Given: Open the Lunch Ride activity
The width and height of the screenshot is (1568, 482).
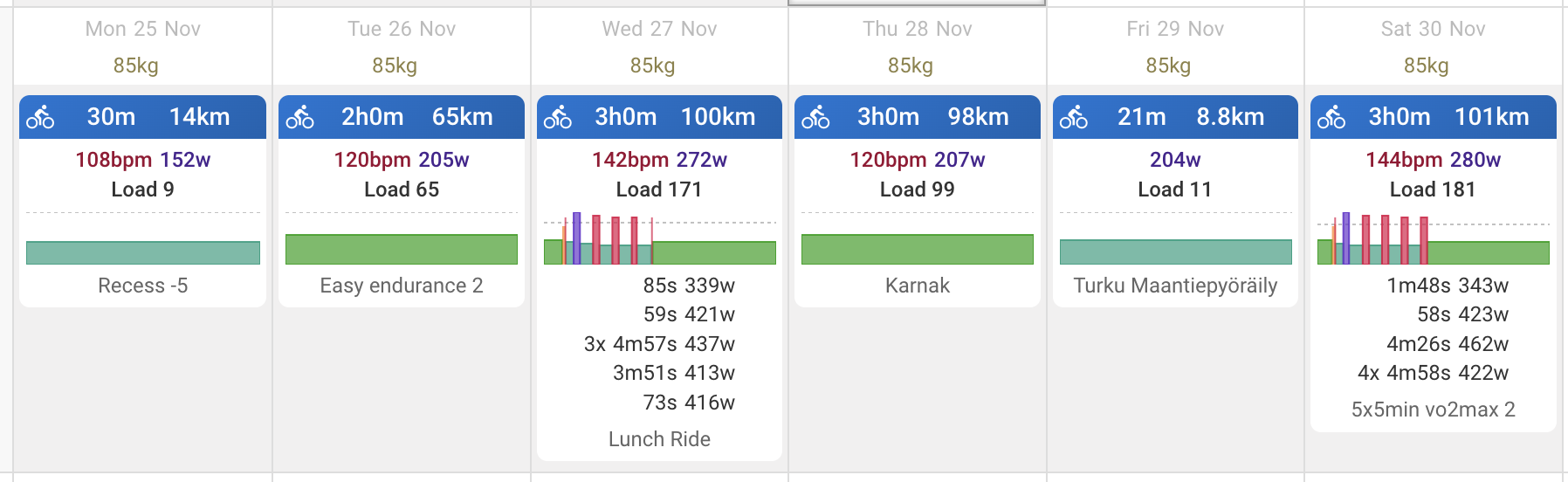Looking at the screenshot, I should pyautogui.click(x=659, y=439).
